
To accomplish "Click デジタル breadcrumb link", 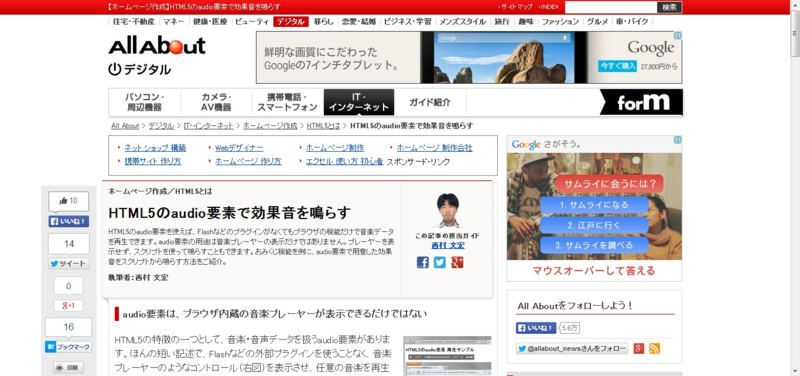I will coord(161,126).
